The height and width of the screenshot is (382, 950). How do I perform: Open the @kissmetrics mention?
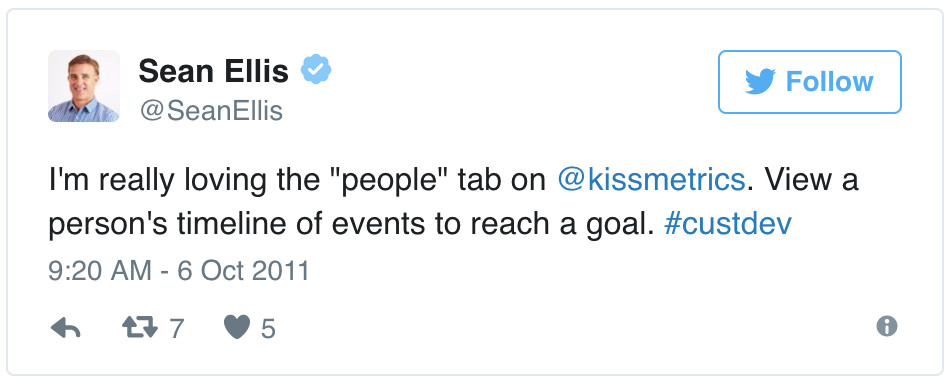pos(650,180)
